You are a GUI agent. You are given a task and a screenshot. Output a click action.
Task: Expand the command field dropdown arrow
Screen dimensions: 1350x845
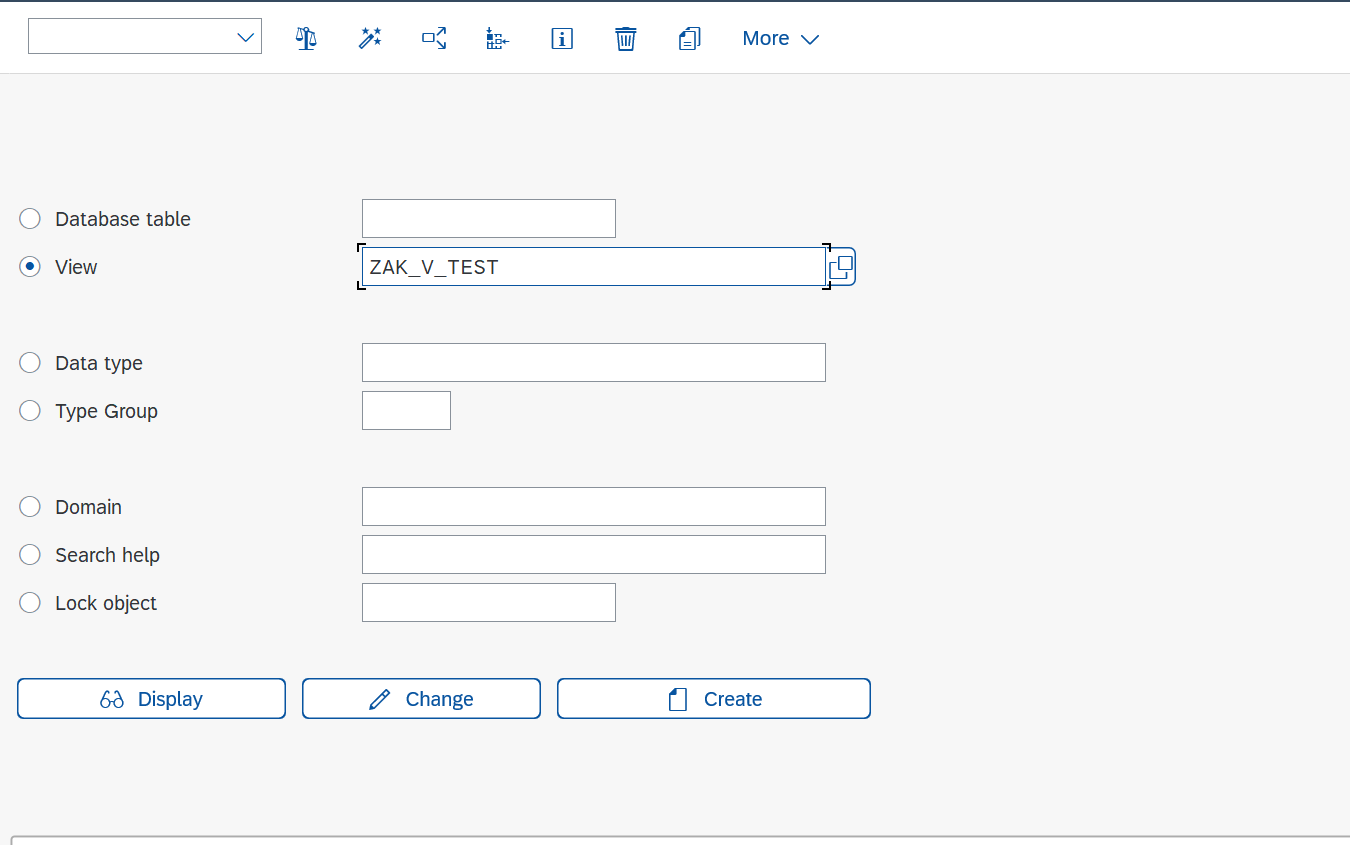(245, 37)
